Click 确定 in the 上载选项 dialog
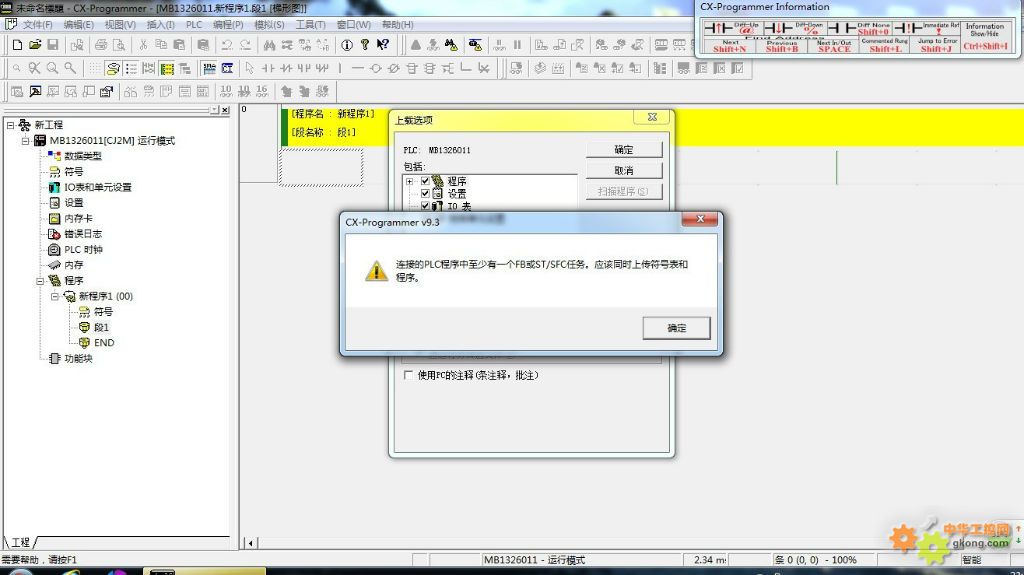1024x575 pixels. 624,150
